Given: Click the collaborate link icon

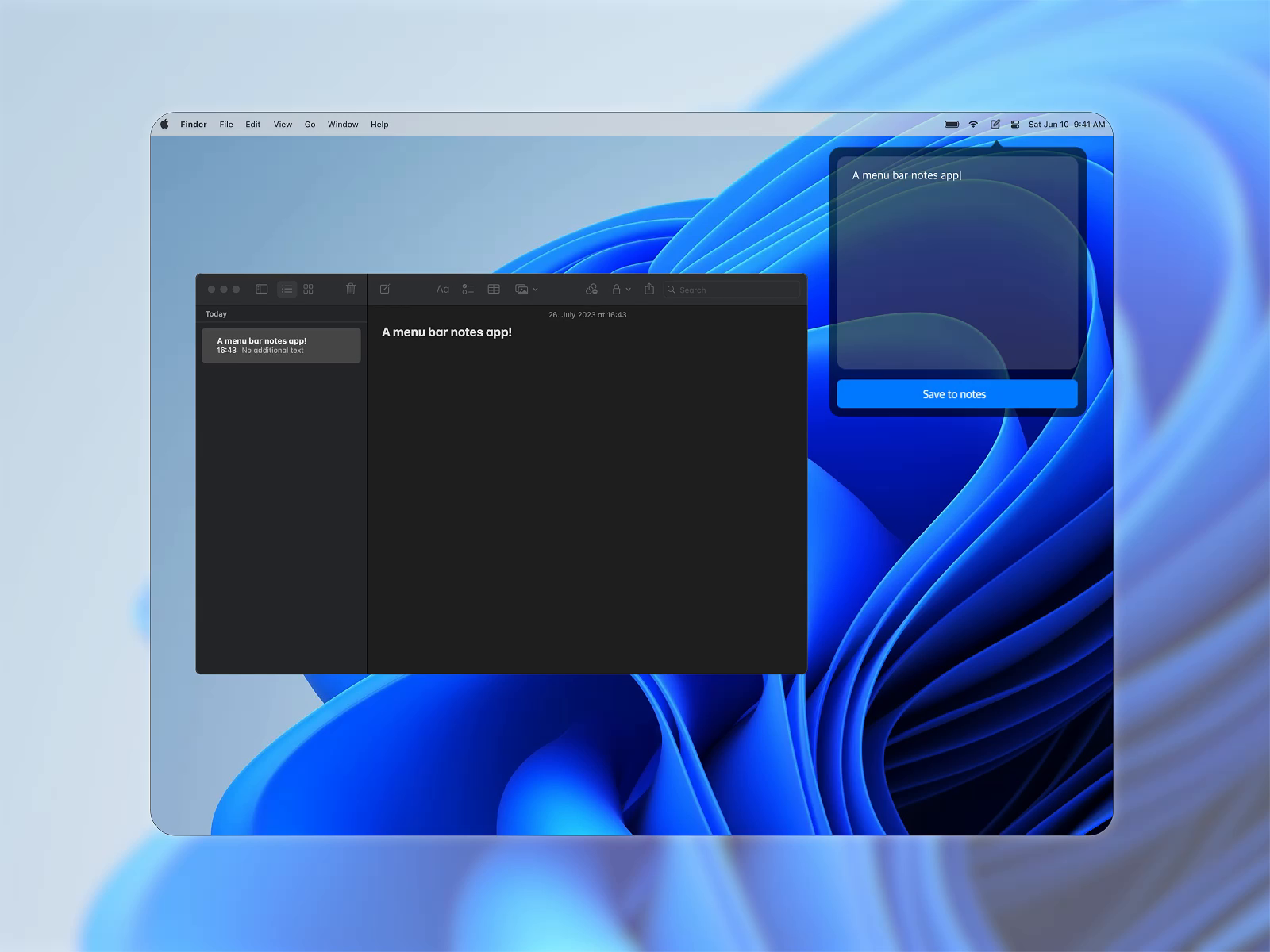Looking at the screenshot, I should tap(591, 290).
